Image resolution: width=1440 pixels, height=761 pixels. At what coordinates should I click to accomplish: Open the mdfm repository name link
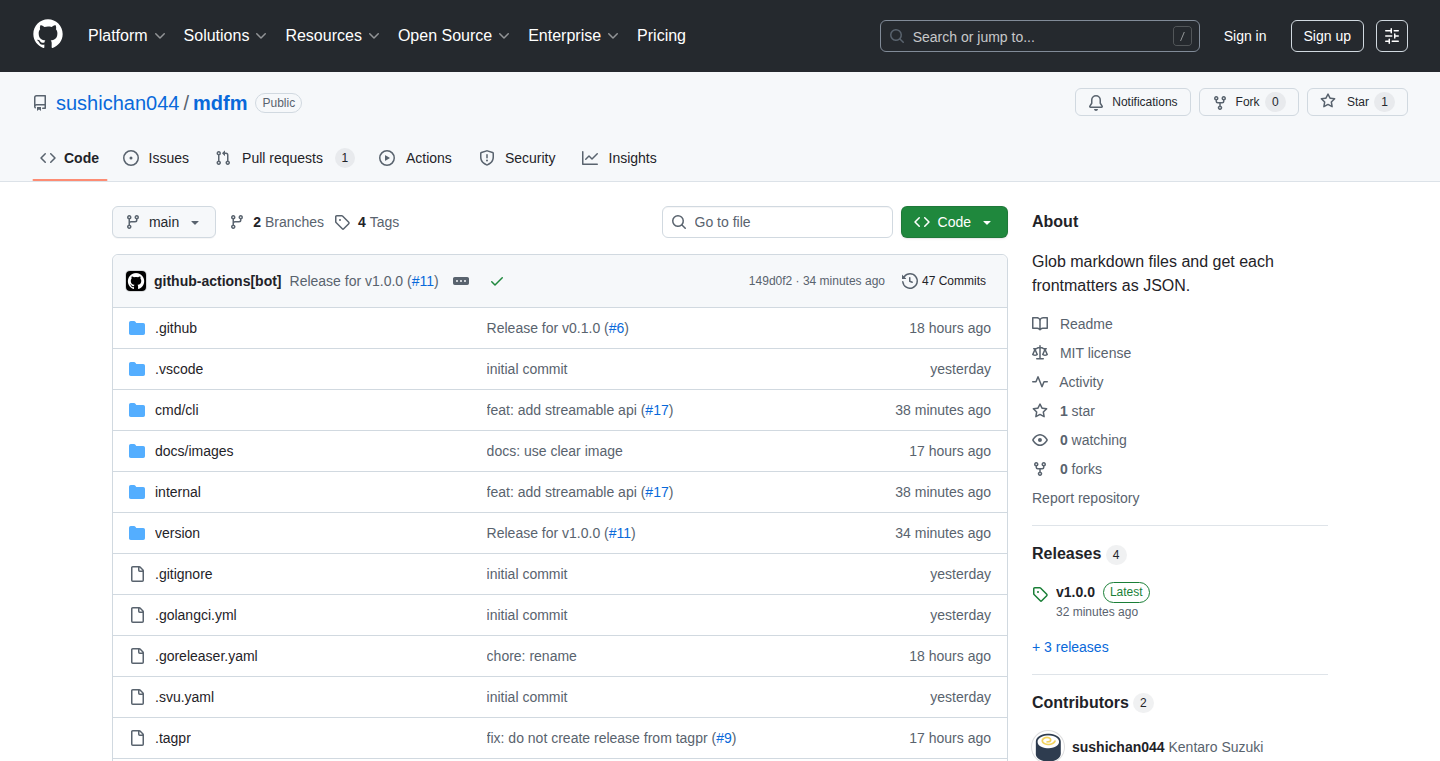point(220,103)
